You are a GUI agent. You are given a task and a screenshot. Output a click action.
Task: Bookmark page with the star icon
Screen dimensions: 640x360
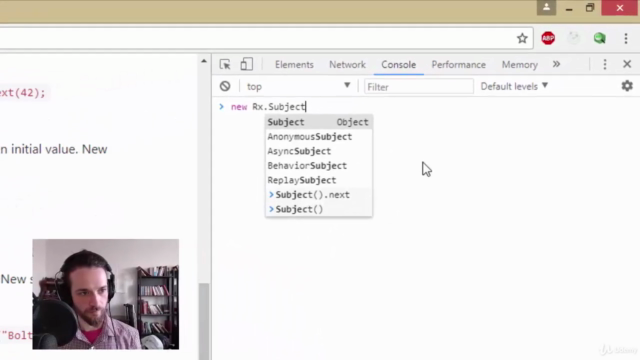[x=522, y=38]
